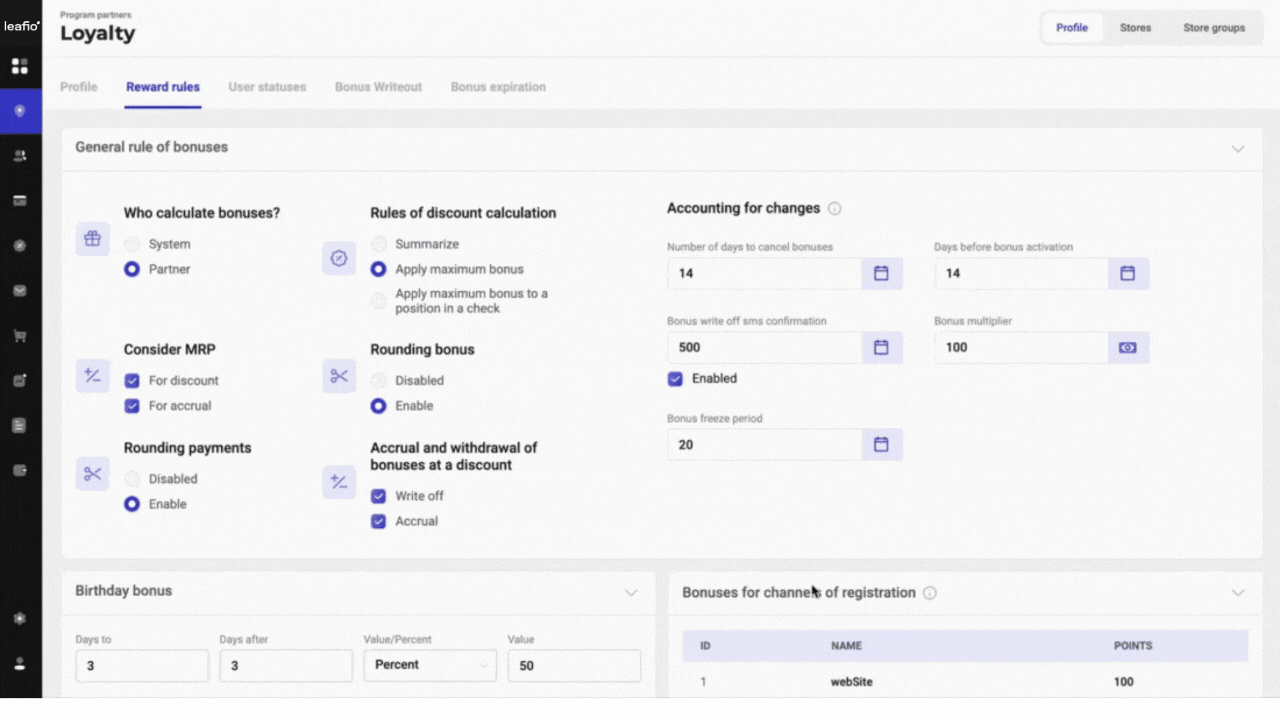Click the Stores button at top right
The height and width of the screenshot is (720, 1280).
click(1135, 28)
